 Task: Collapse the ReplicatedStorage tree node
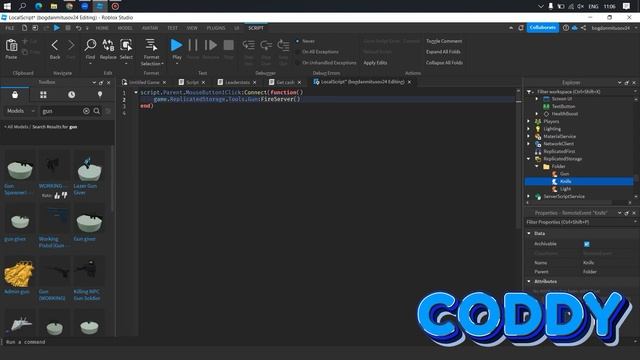click(529, 159)
